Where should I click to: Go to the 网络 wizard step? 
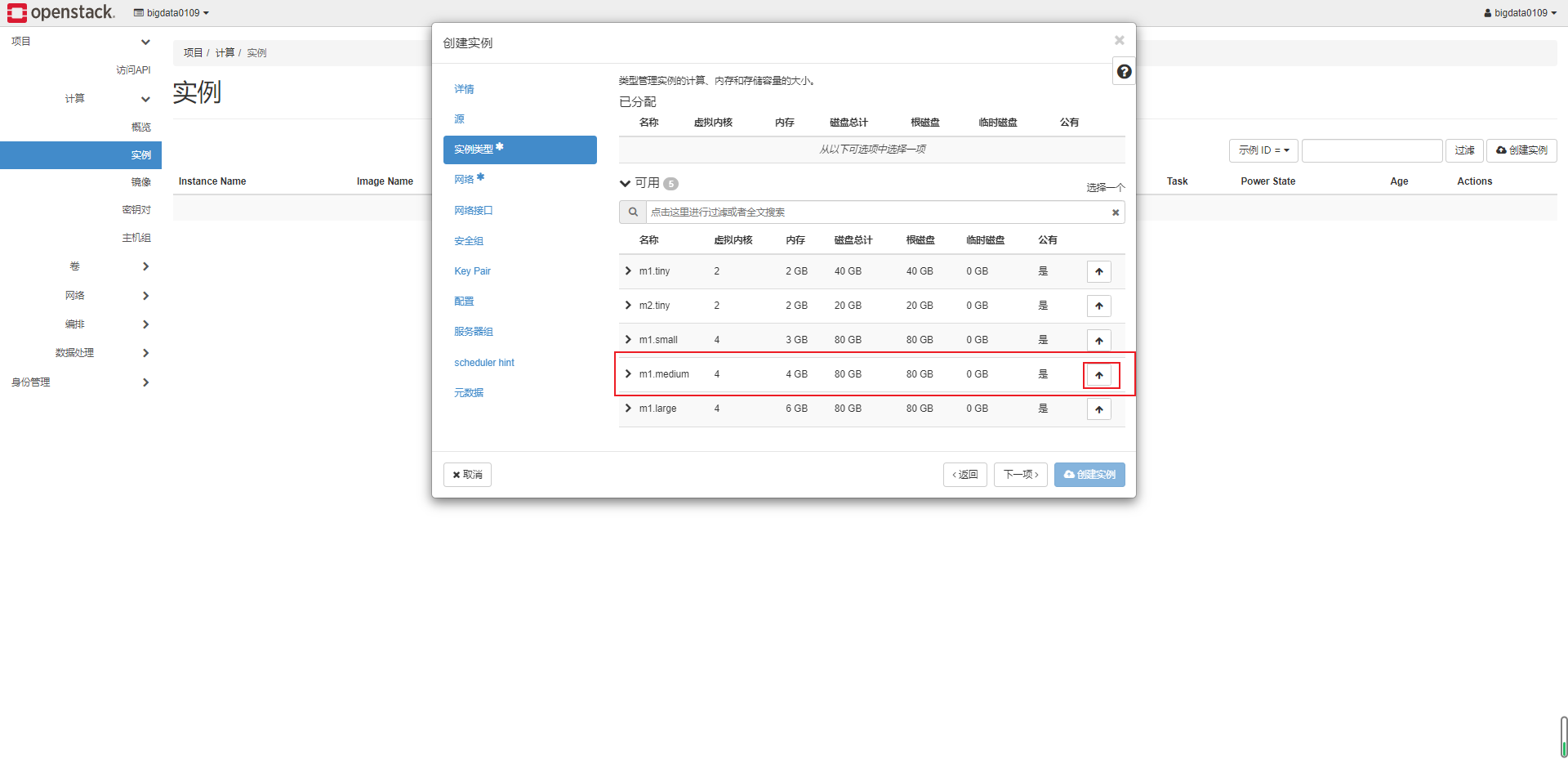click(464, 180)
